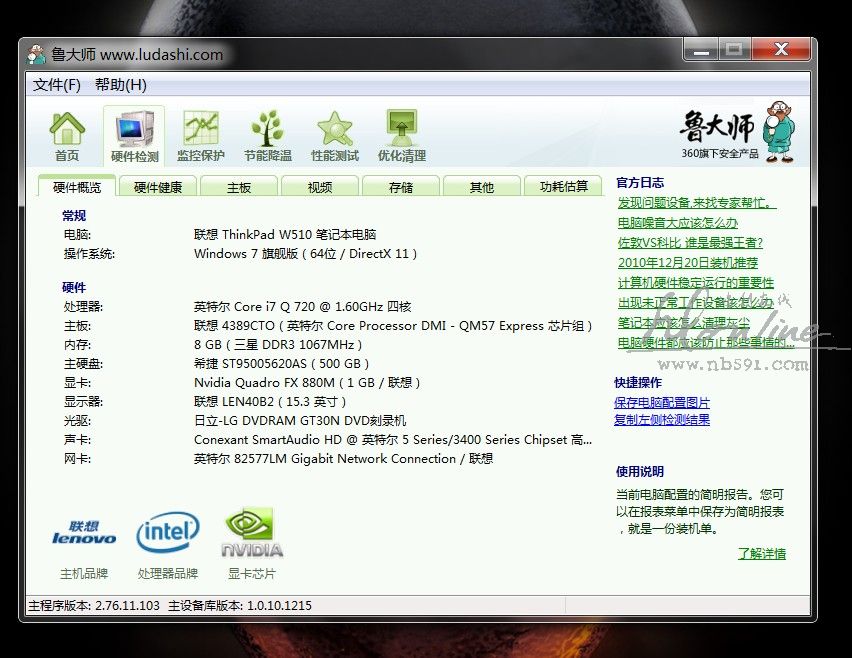The height and width of the screenshot is (658, 852).
Task: Click 复制左侧检测结果 link
Action: click(662, 419)
